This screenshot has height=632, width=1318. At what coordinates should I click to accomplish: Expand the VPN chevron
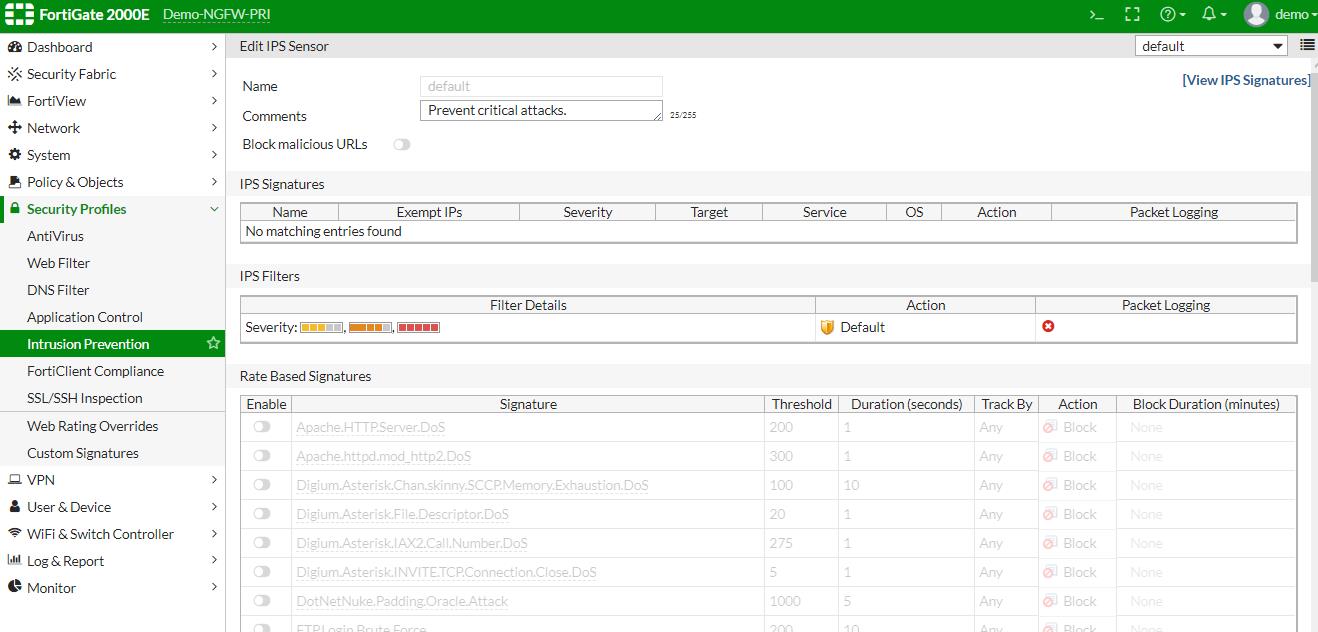(x=214, y=480)
